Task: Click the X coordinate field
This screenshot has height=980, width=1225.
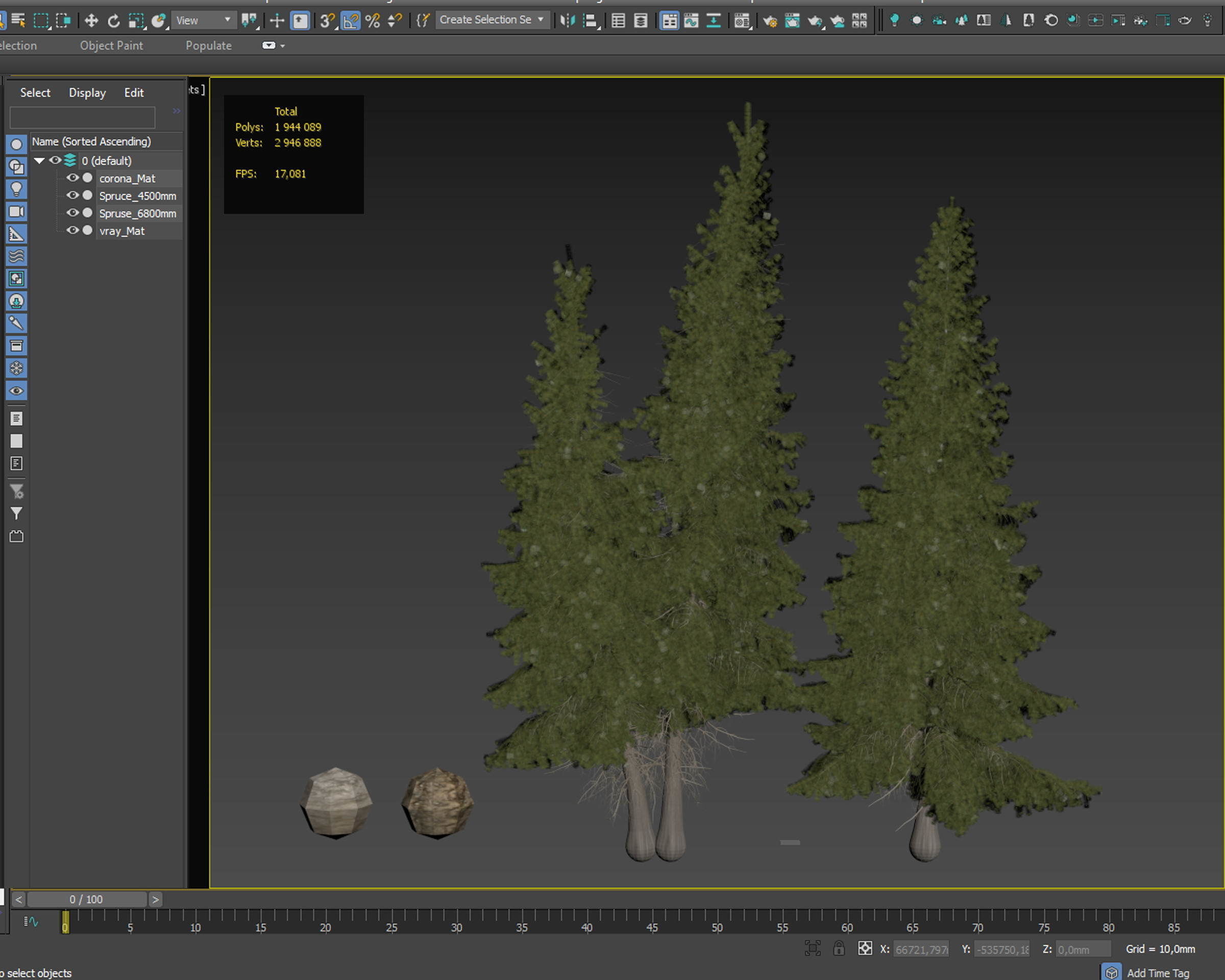Action: tap(921, 949)
